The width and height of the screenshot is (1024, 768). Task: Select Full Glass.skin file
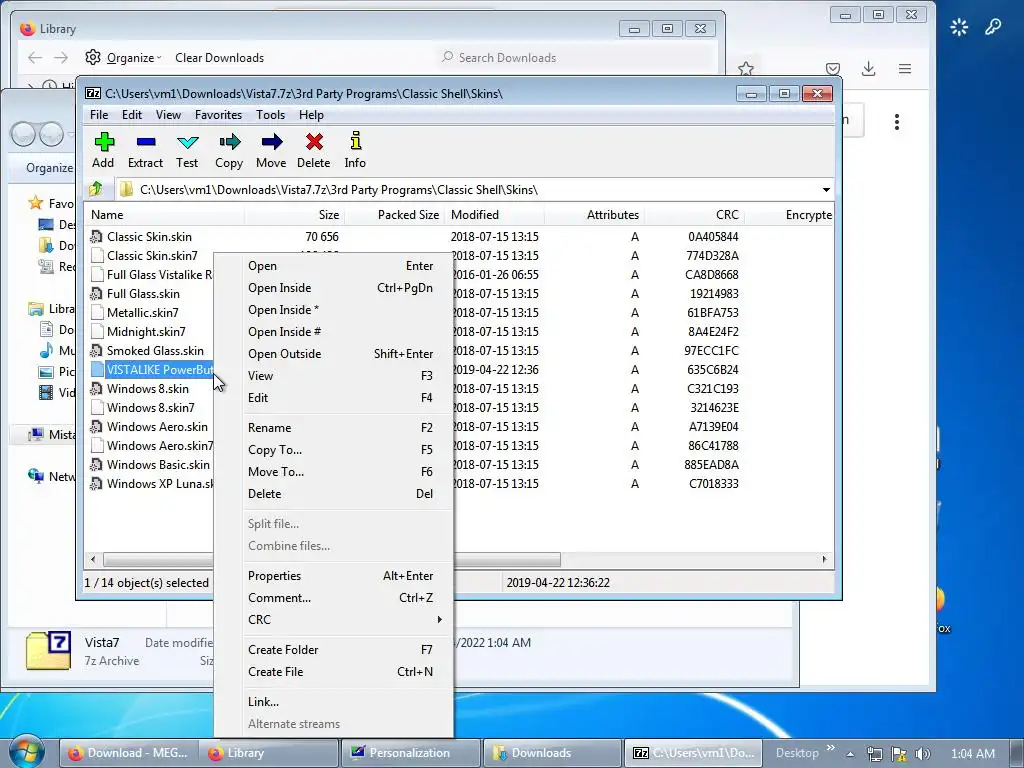tap(143, 294)
